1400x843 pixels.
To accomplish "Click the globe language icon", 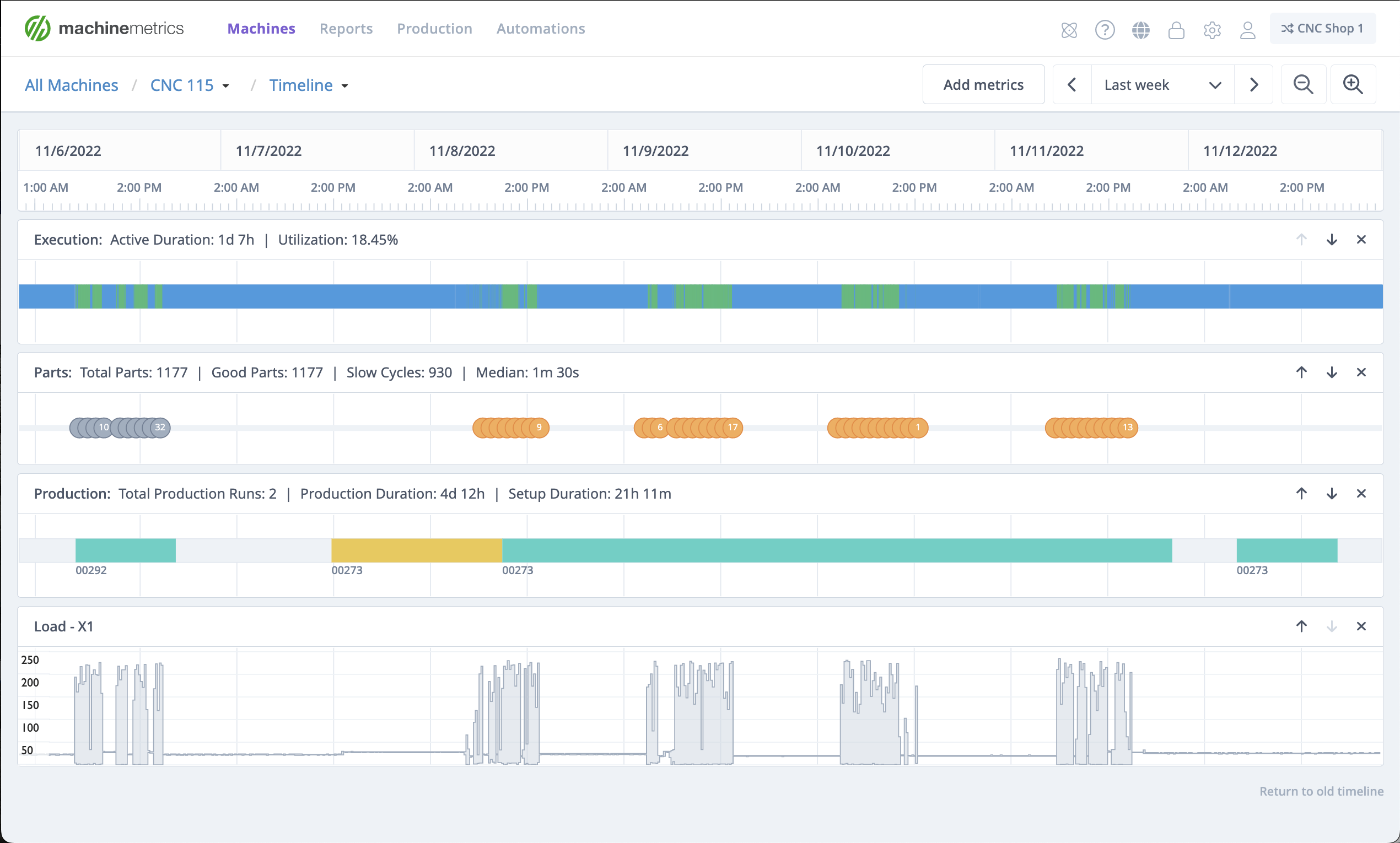I will coord(1141,30).
